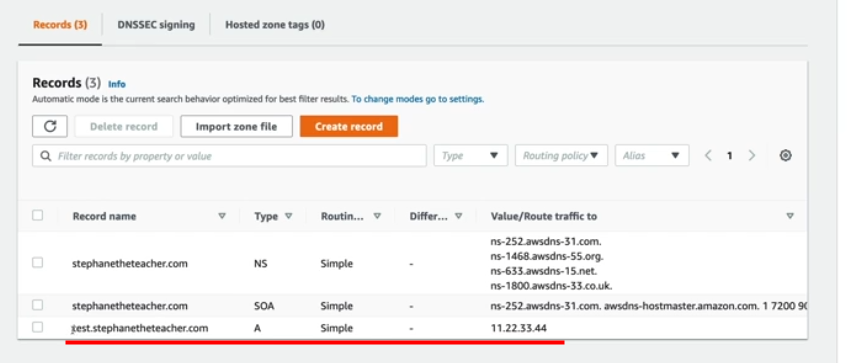Follow the 'To change modes go to settings' link
The width and height of the screenshot is (850, 363).
(417, 99)
